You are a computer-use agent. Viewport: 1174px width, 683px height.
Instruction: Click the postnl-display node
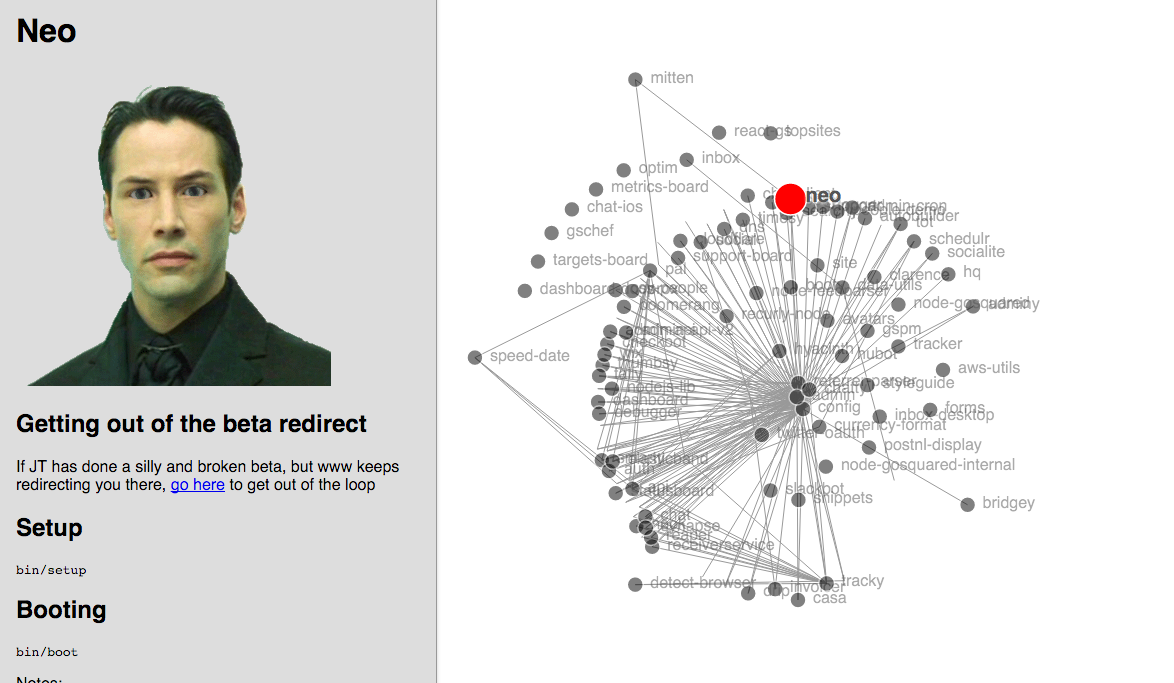[869, 447]
